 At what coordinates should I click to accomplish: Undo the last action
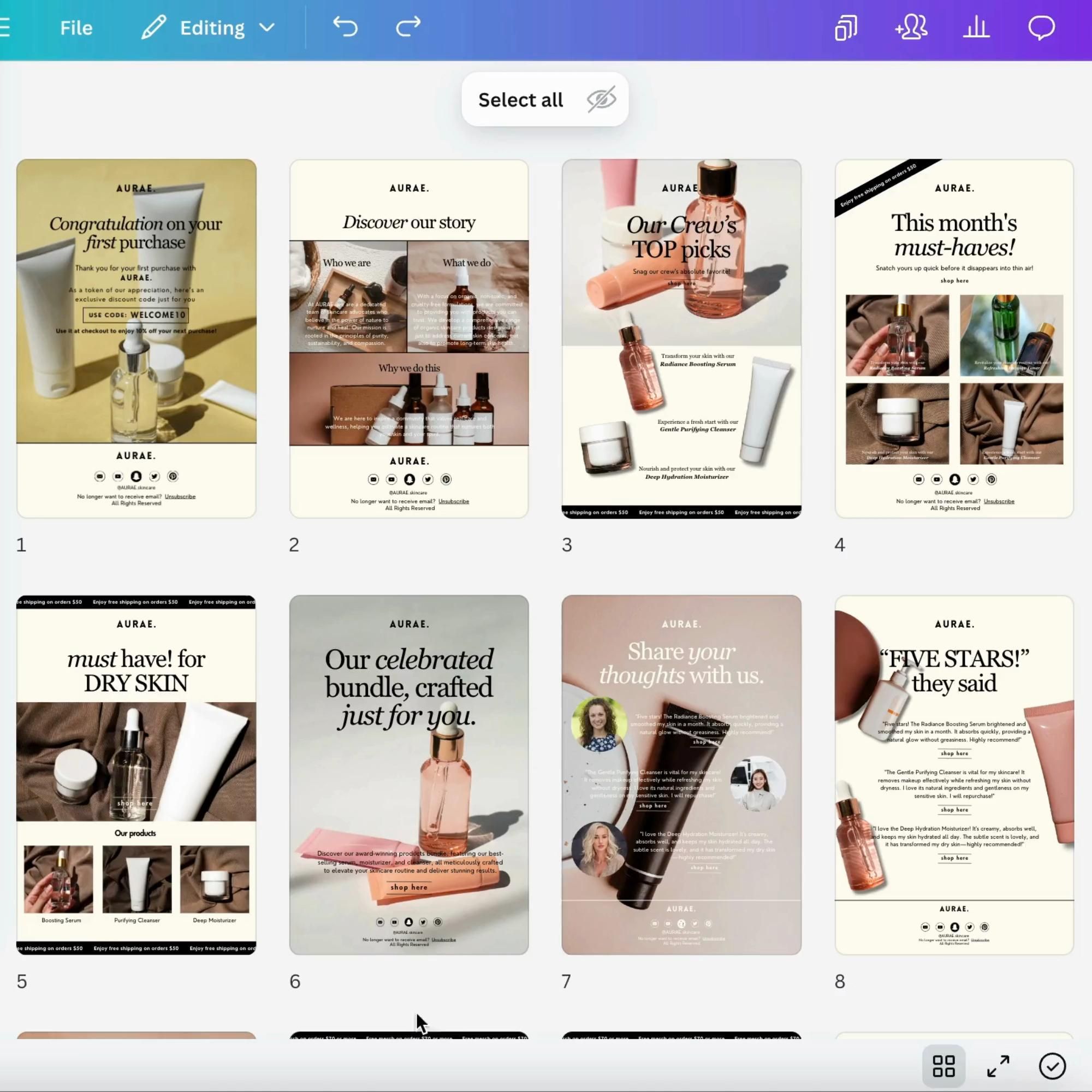(346, 27)
